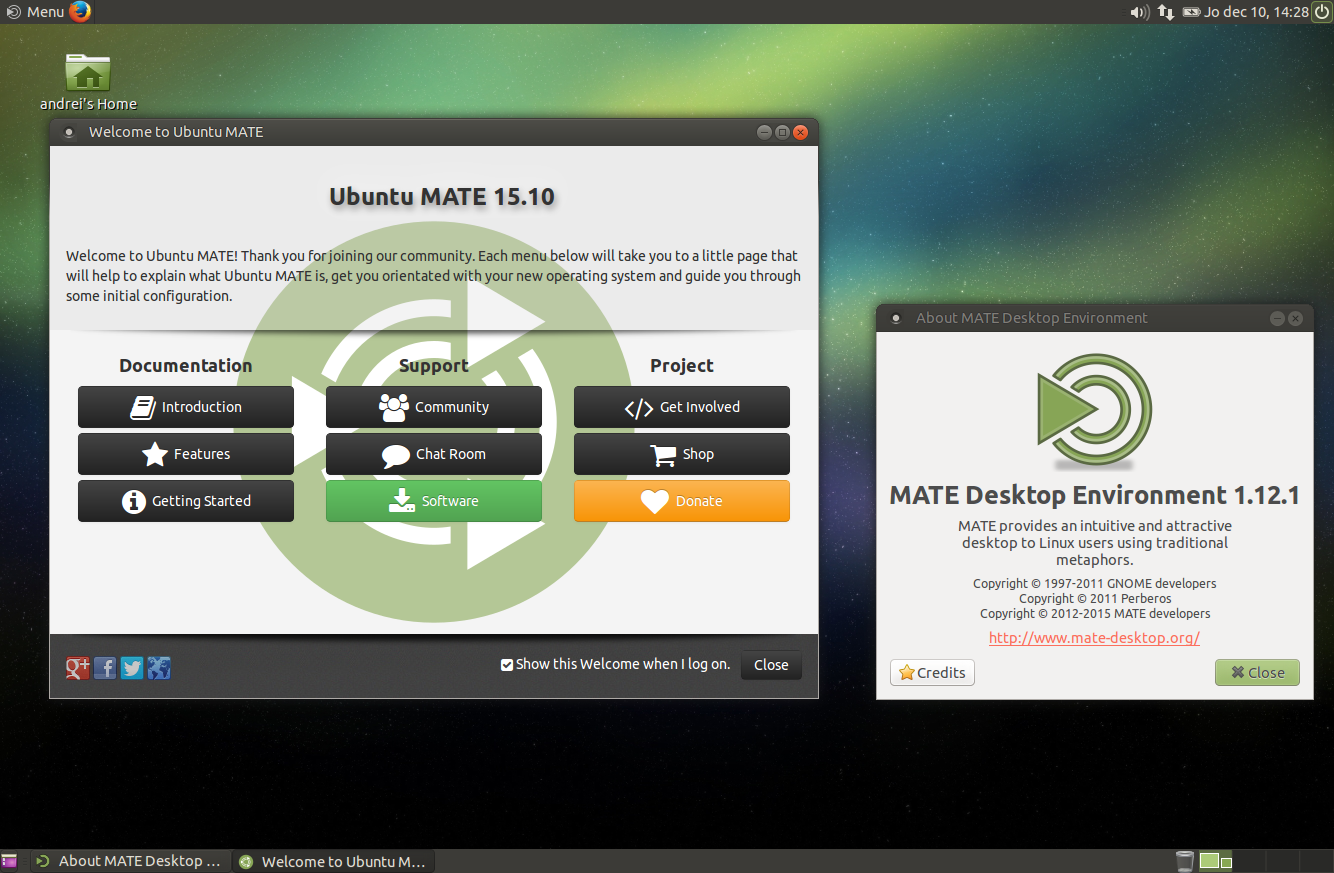Click the Copyright 1997-2011 GNOME developers line
Image resolution: width=1334 pixels, height=873 pixels.
[x=1095, y=584]
